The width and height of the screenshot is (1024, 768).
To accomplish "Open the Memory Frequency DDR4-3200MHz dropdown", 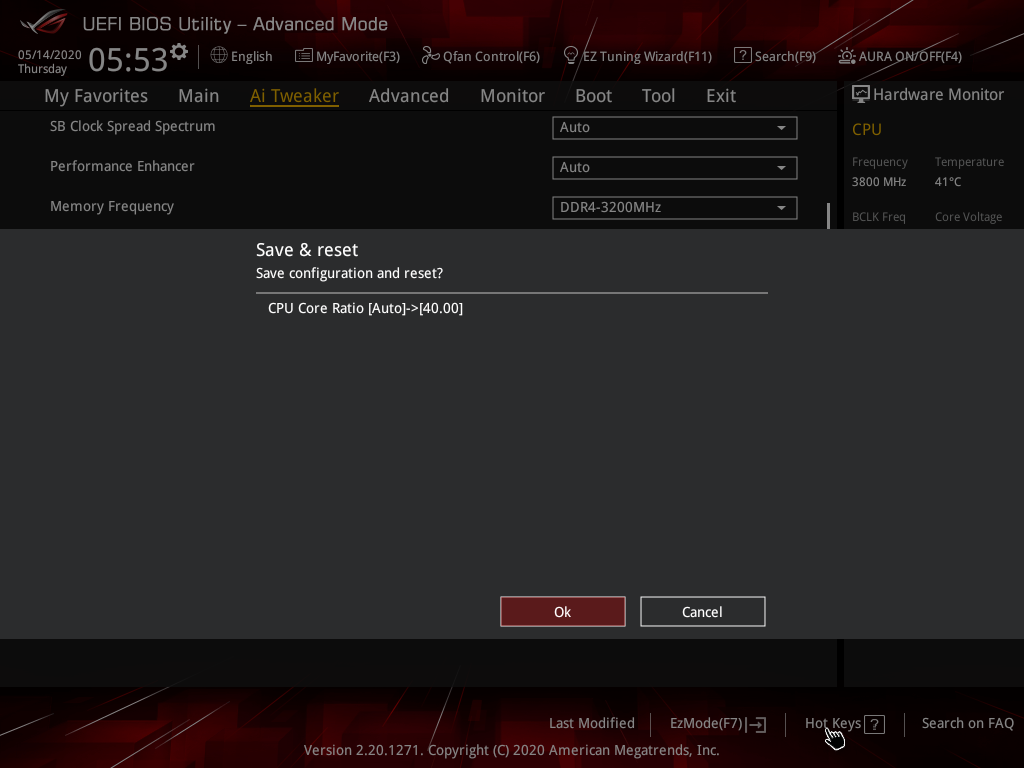I will pos(675,208).
